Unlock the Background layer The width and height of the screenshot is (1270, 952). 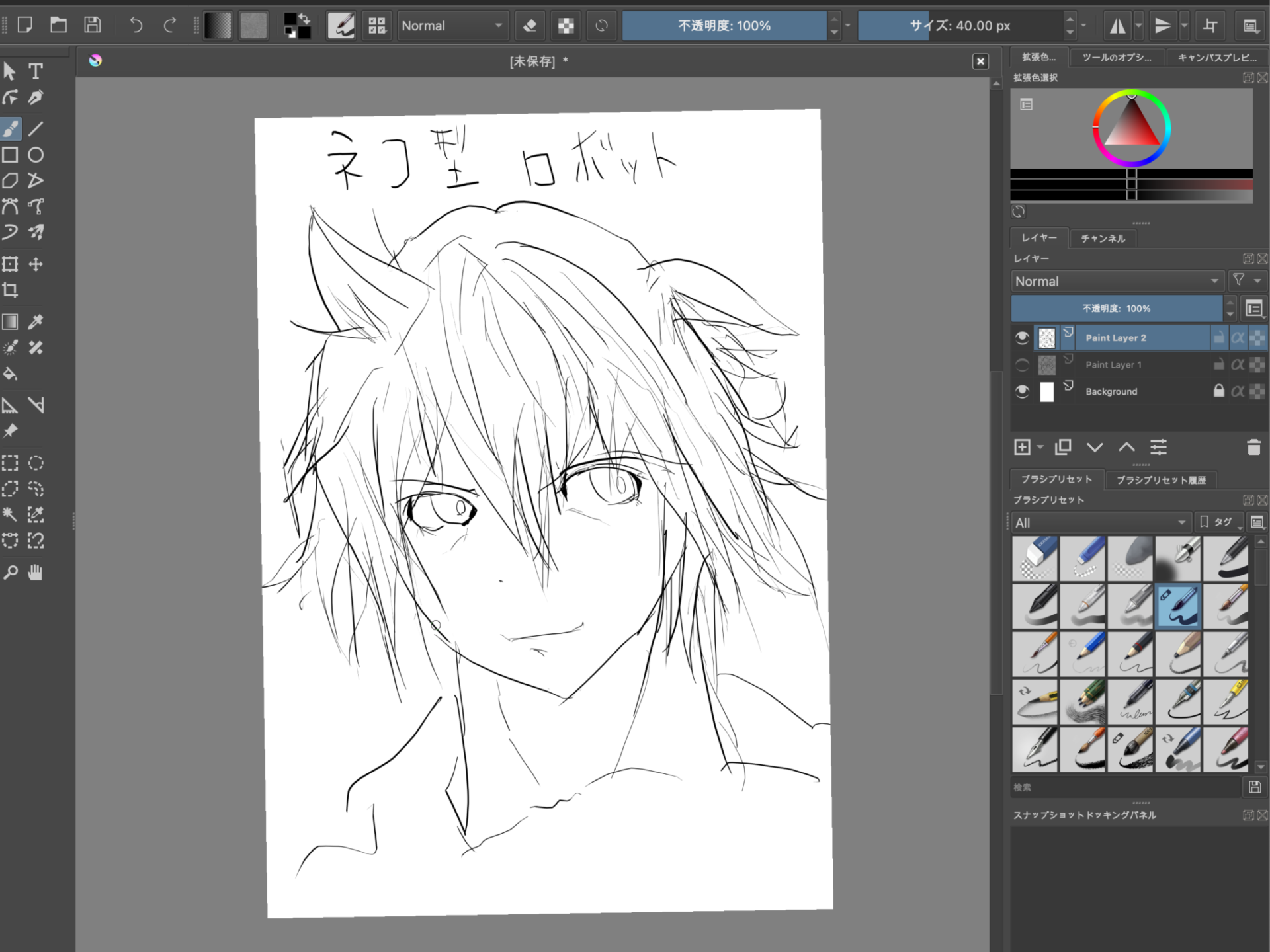[x=1218, y=391]
